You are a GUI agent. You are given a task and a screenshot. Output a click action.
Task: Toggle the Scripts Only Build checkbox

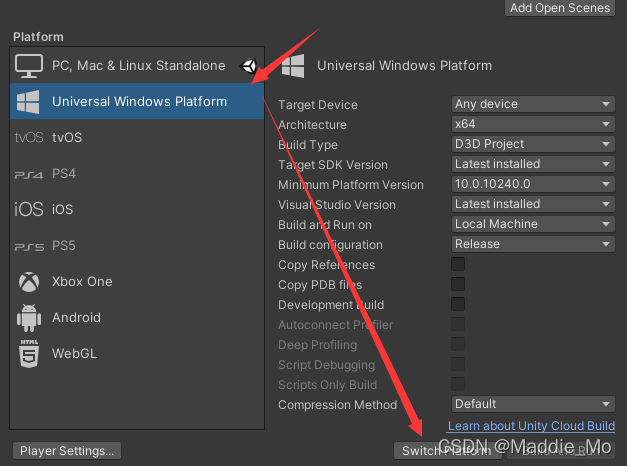point(458,384)
